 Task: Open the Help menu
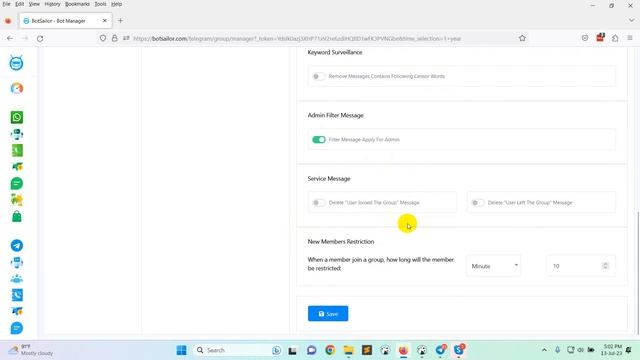[117, 4]
